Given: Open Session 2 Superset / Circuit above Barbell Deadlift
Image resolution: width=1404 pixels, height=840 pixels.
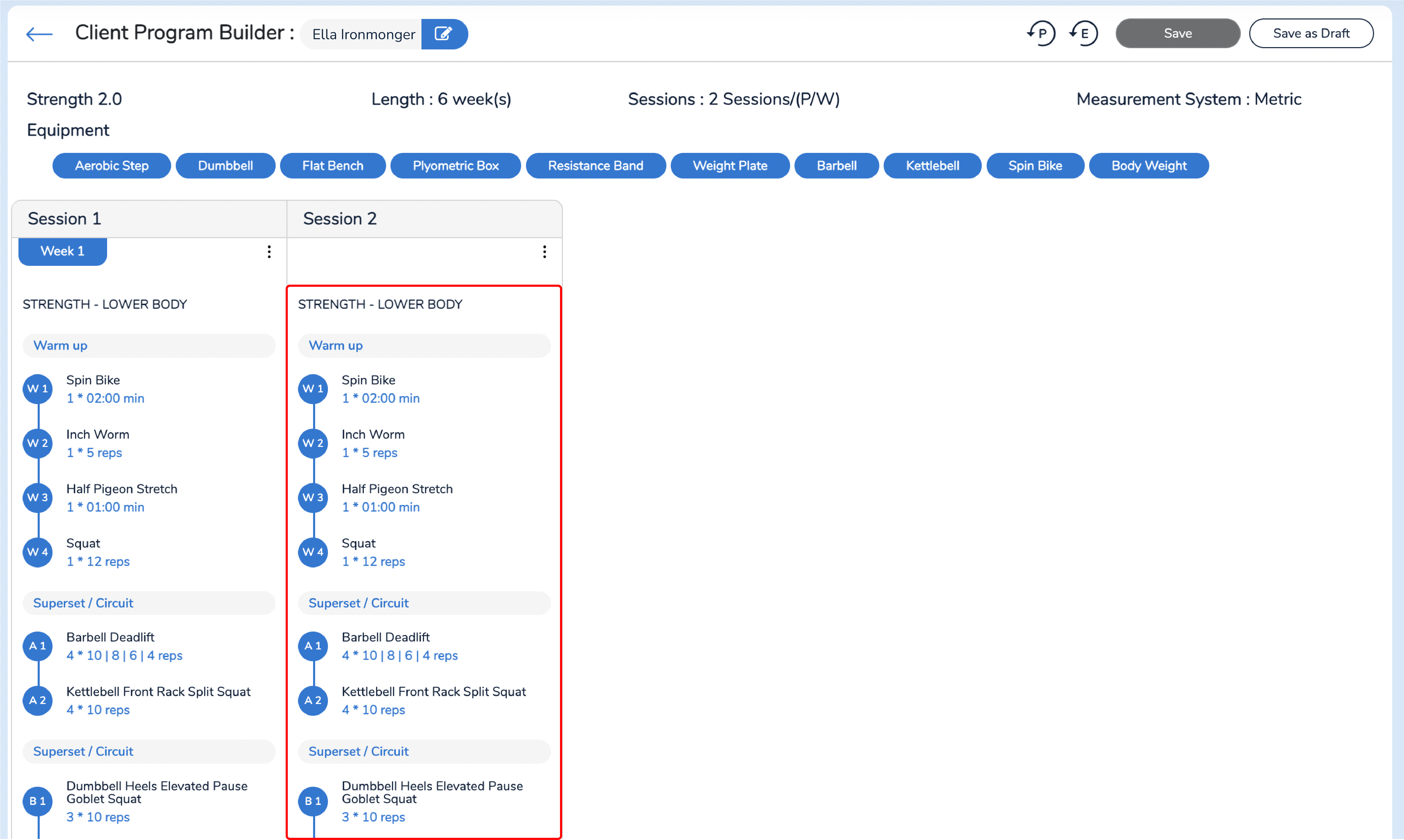Looking at the screenshot, I should point(424,603).
